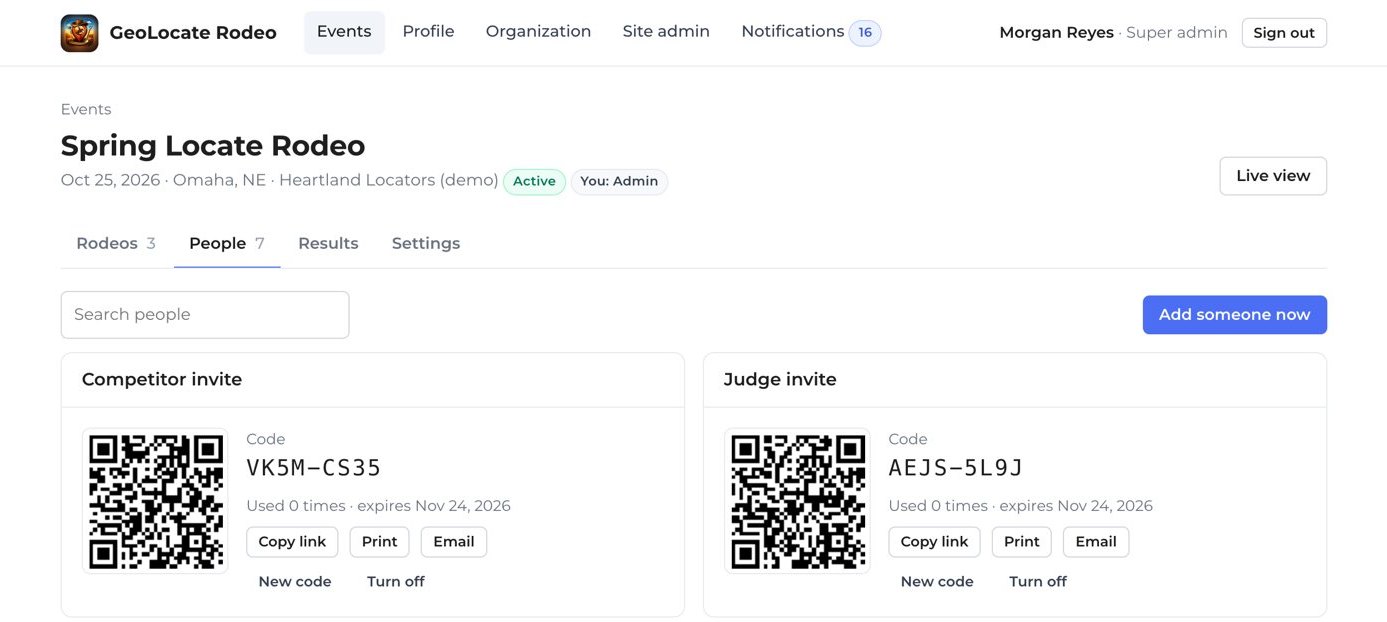Click Add someone now
Viewport: 1387px width, 622px height.
(x=1234, y=315)
